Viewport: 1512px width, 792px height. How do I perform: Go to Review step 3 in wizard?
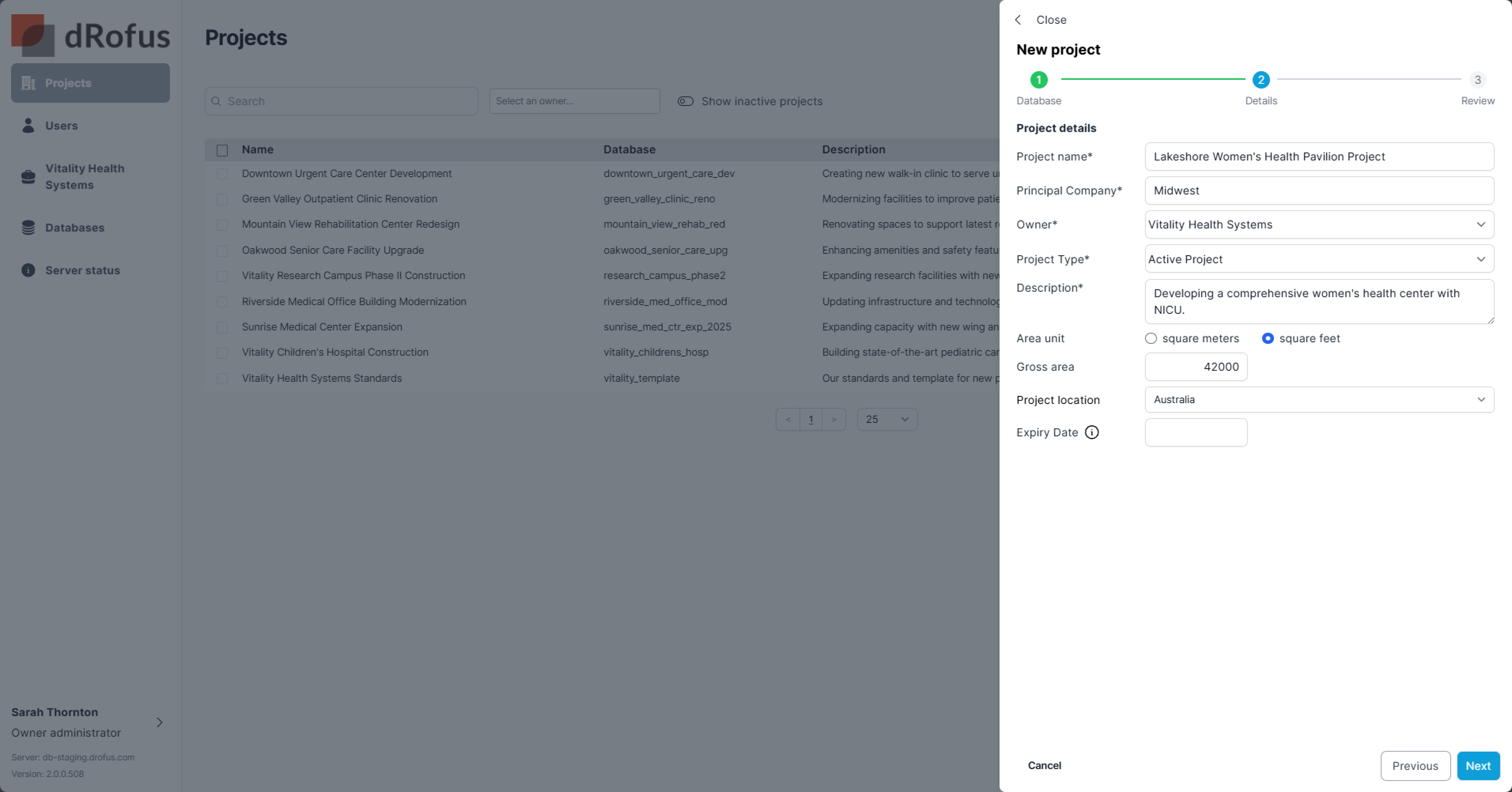coord(1477,80)
